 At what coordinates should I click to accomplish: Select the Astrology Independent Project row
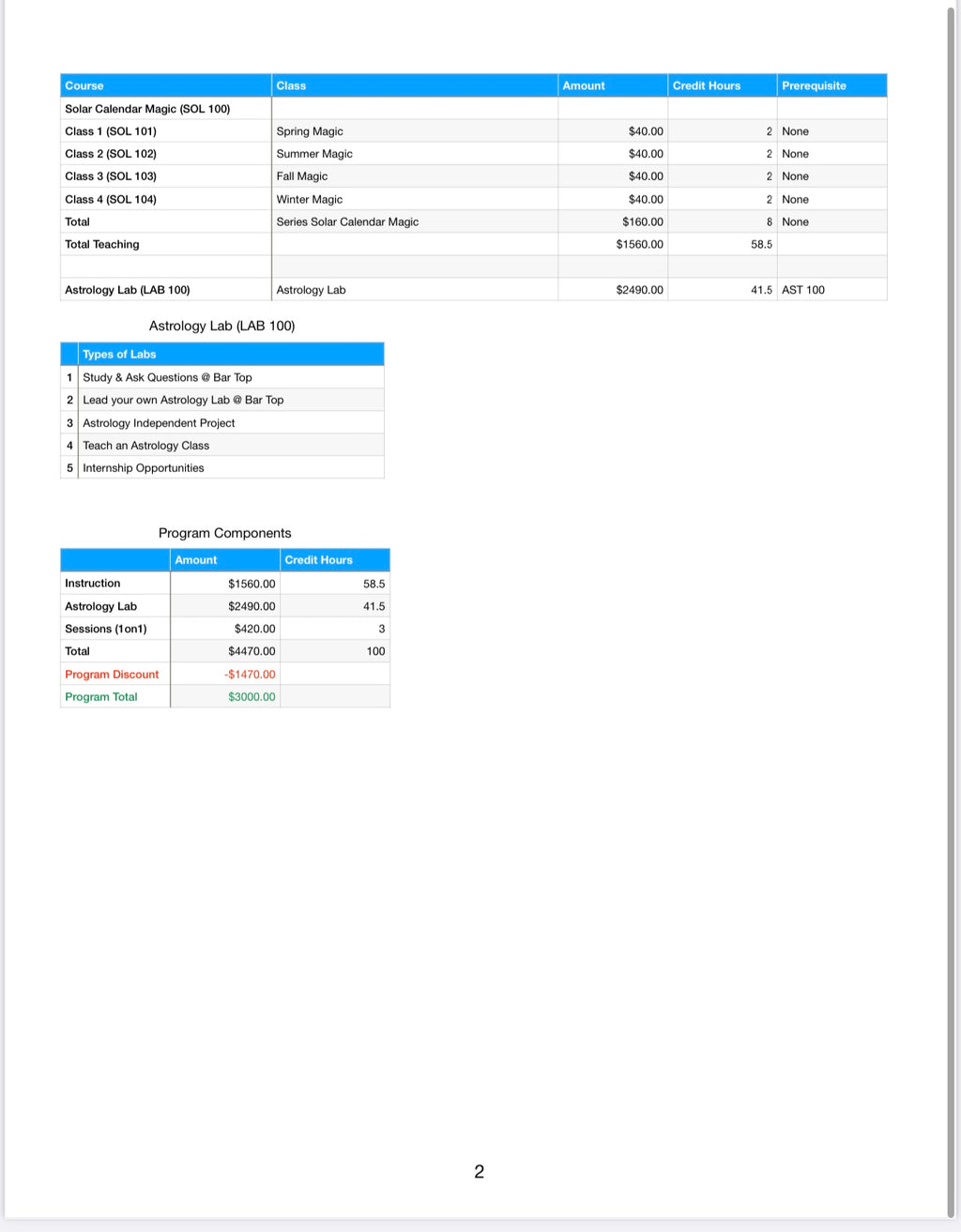coord(159,423)
